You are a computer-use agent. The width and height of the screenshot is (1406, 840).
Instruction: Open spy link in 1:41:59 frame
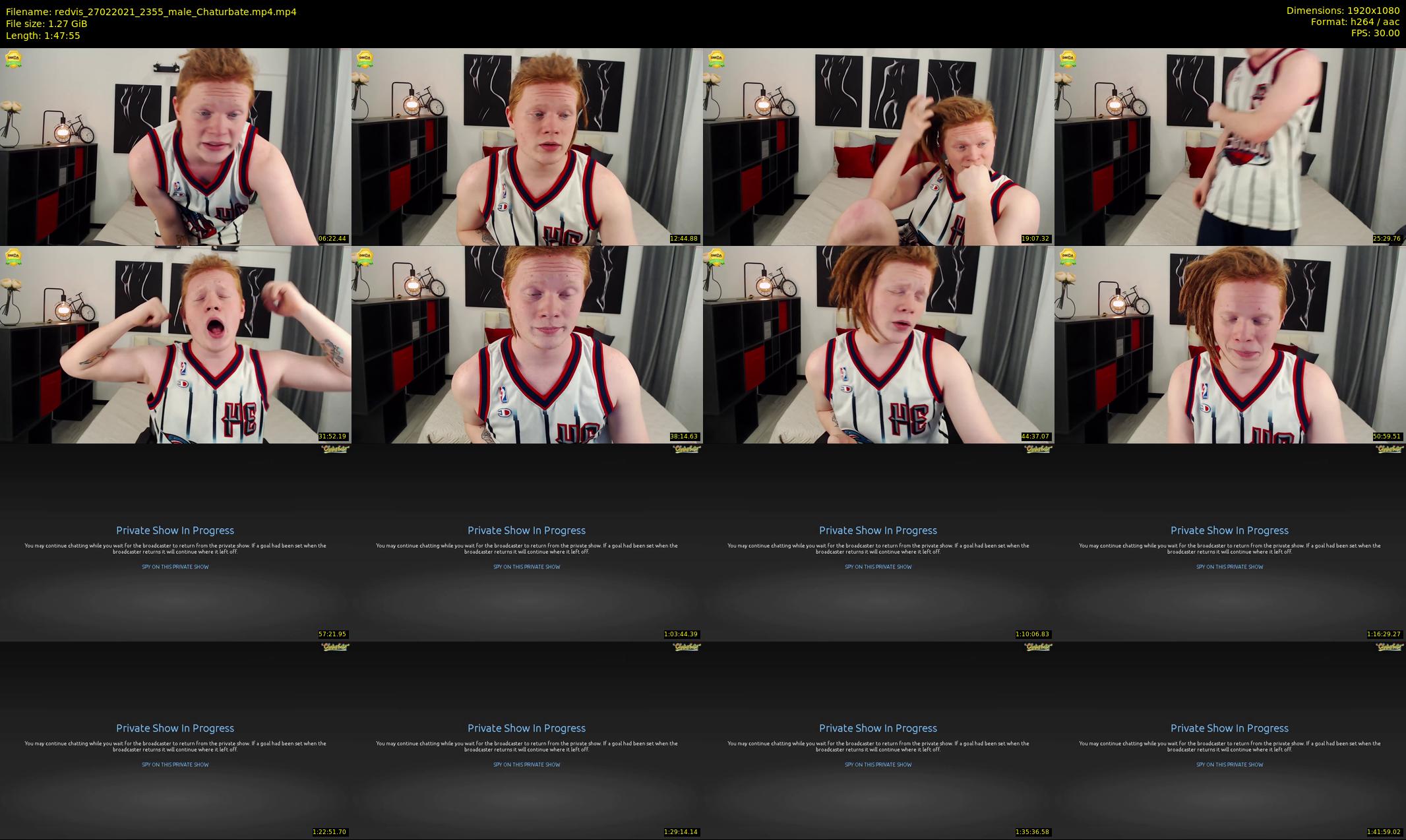pos(1230,765)
